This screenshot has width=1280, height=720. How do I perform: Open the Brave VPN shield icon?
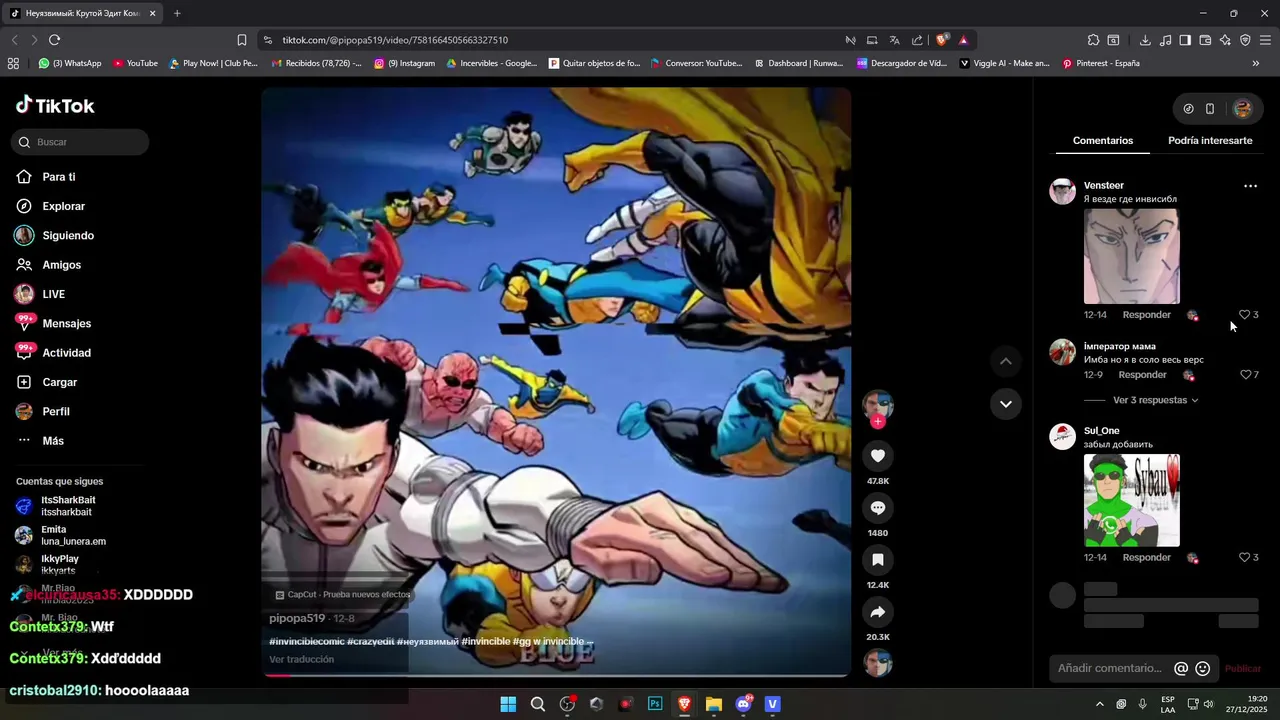click(1245, 40)
